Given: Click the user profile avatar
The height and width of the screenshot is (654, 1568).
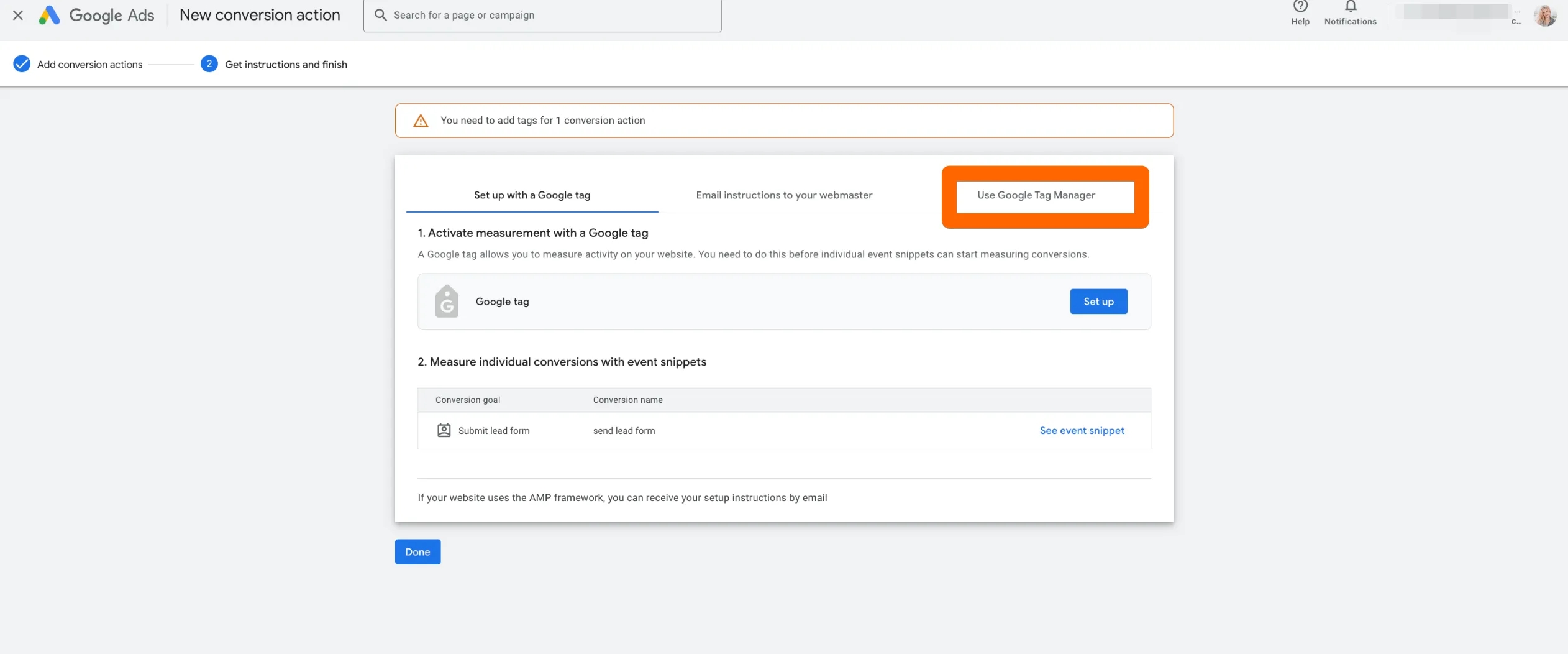Looking at the screenshot, I should coord(1545,15).
